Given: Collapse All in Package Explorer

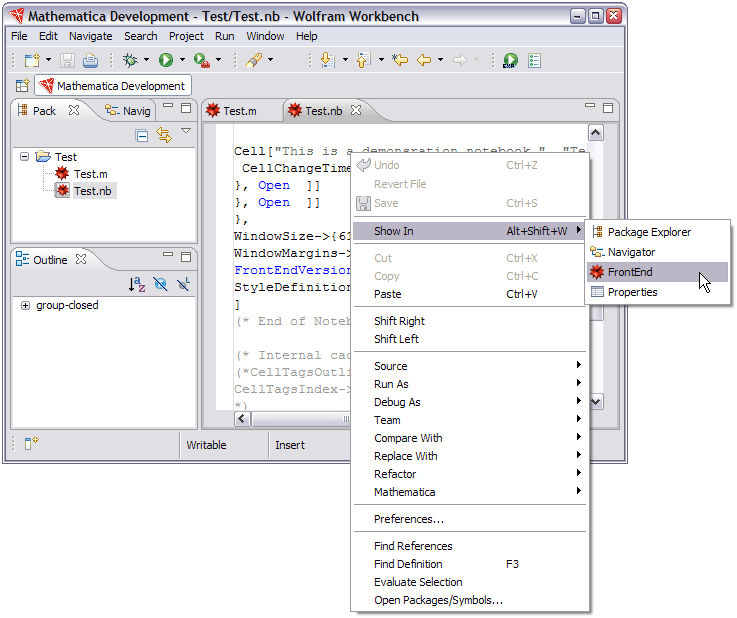Looking at the screenshot, I should [141, 136].
